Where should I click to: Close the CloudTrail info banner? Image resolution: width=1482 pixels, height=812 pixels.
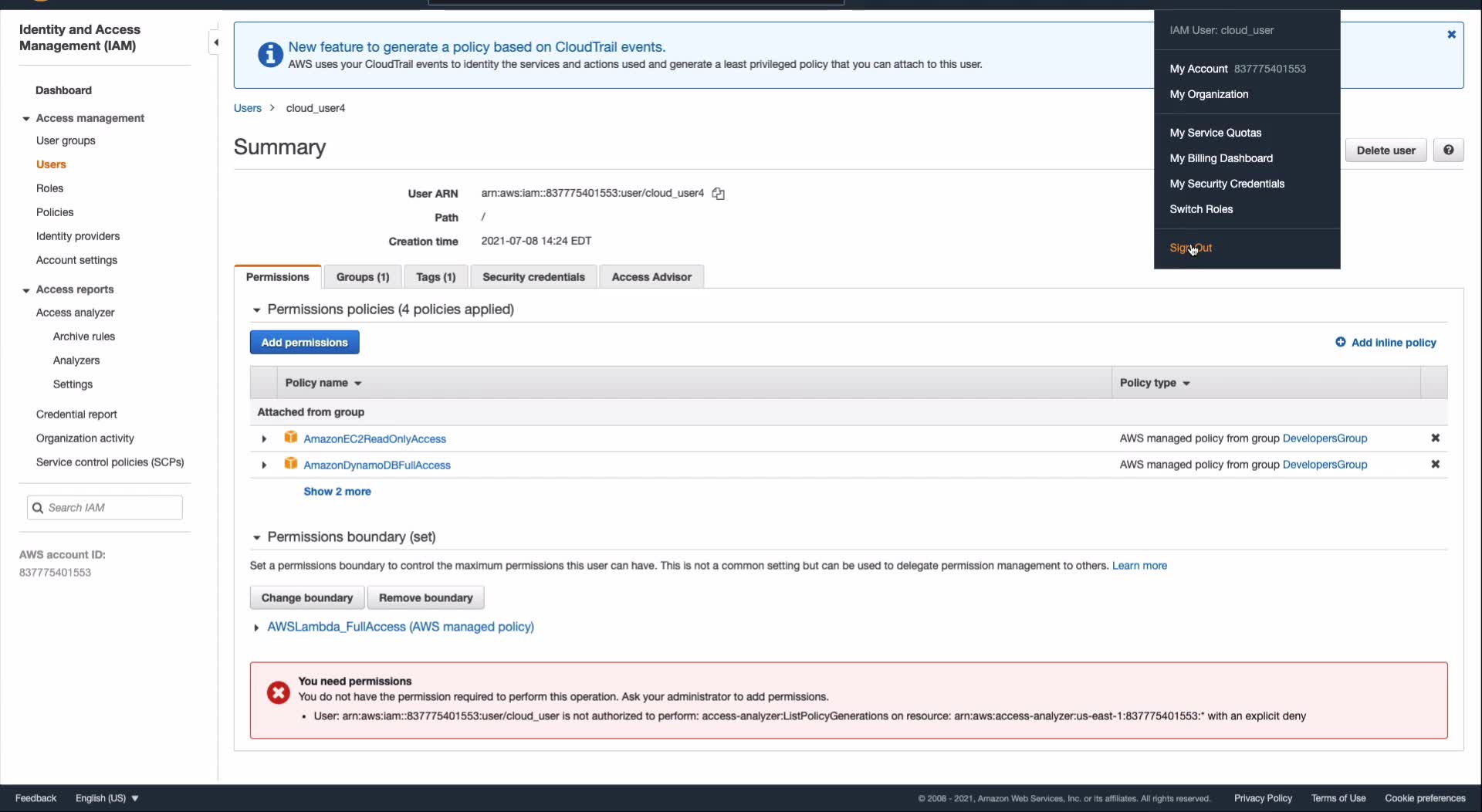(x=1451, y=35)
